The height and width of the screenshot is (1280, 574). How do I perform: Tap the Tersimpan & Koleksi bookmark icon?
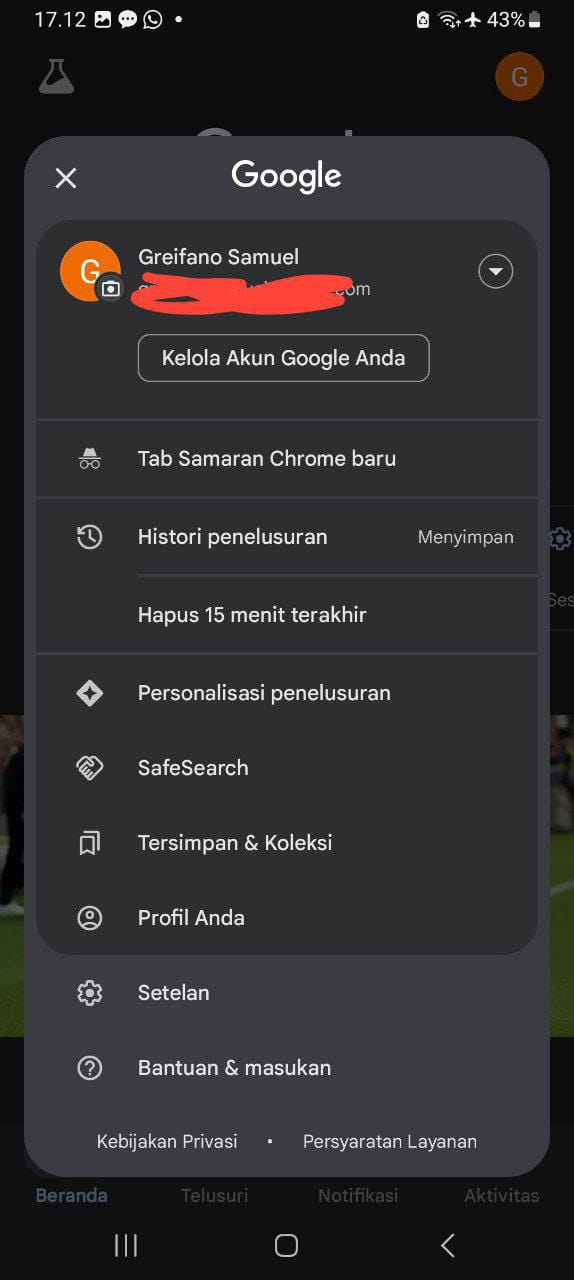[90, 843]
